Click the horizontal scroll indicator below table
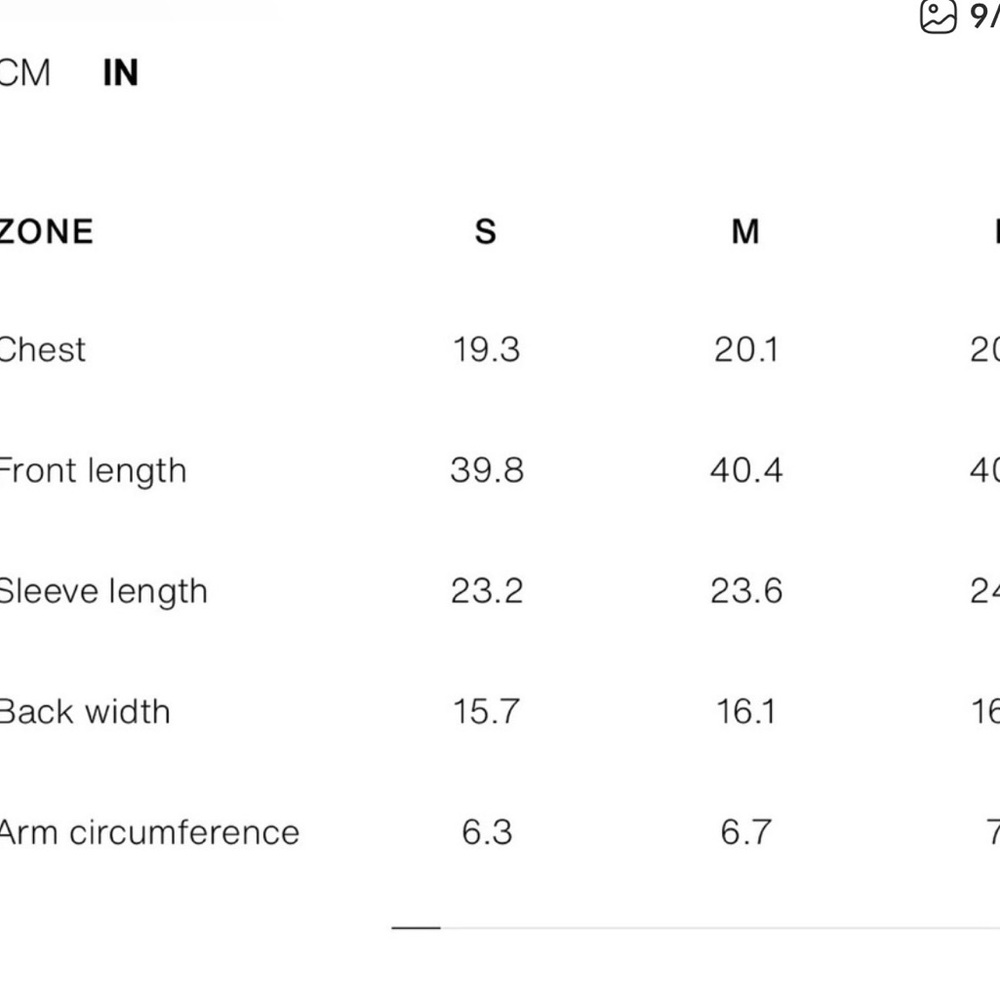 click(416, 928)
